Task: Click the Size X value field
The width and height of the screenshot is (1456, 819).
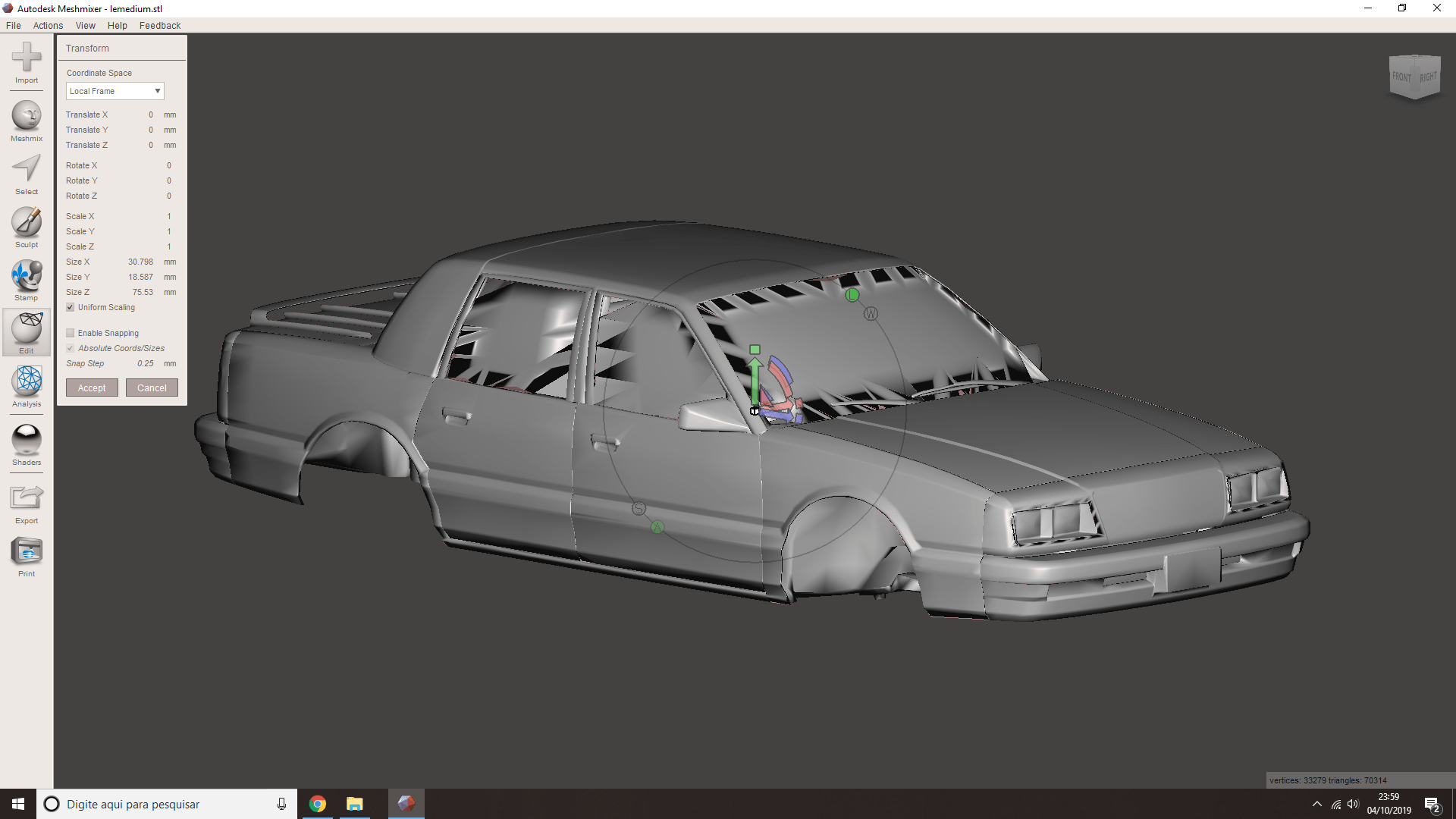Action: [x=140, y=262]
